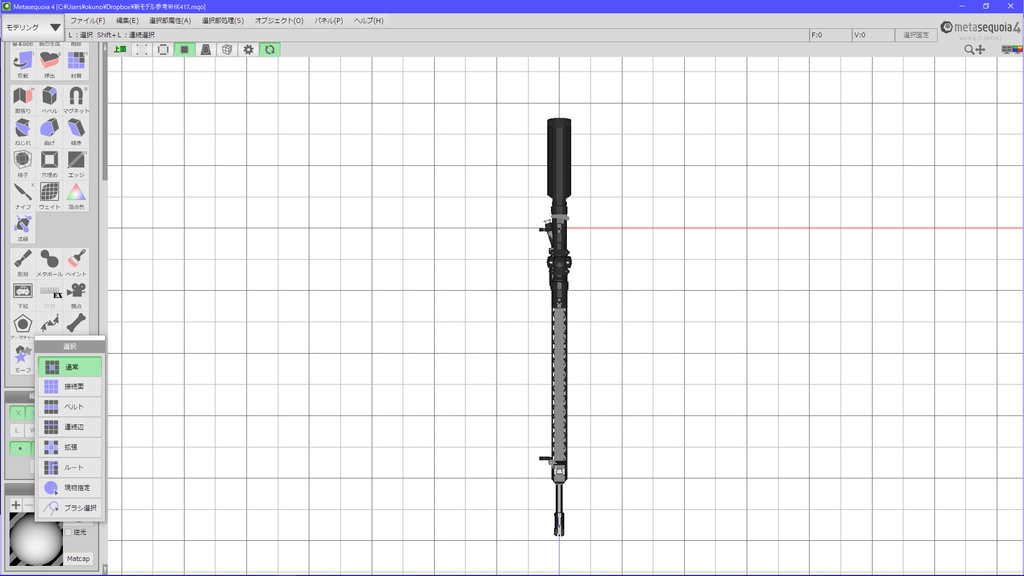This screenshot has height=576, width=1024.
Task: Select the ペイント (paint) tool
Action: coord(76,263)
